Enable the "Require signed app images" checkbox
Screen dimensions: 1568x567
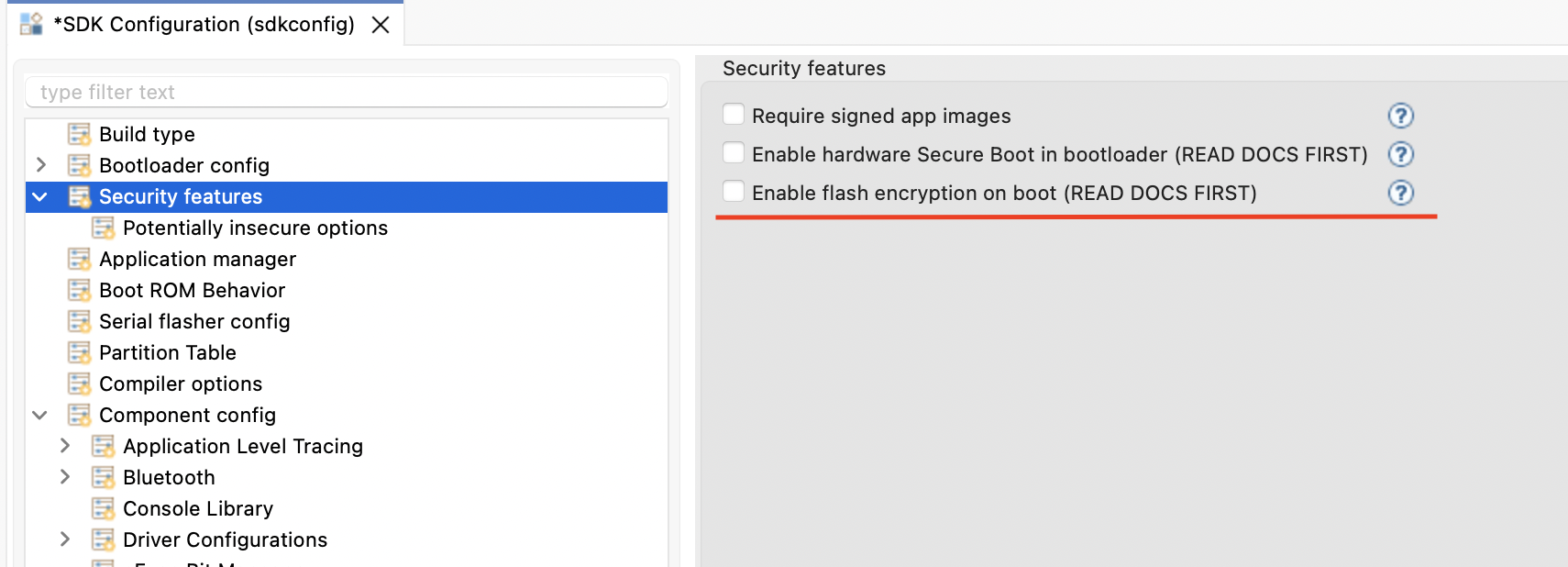[x=733, y=113]
